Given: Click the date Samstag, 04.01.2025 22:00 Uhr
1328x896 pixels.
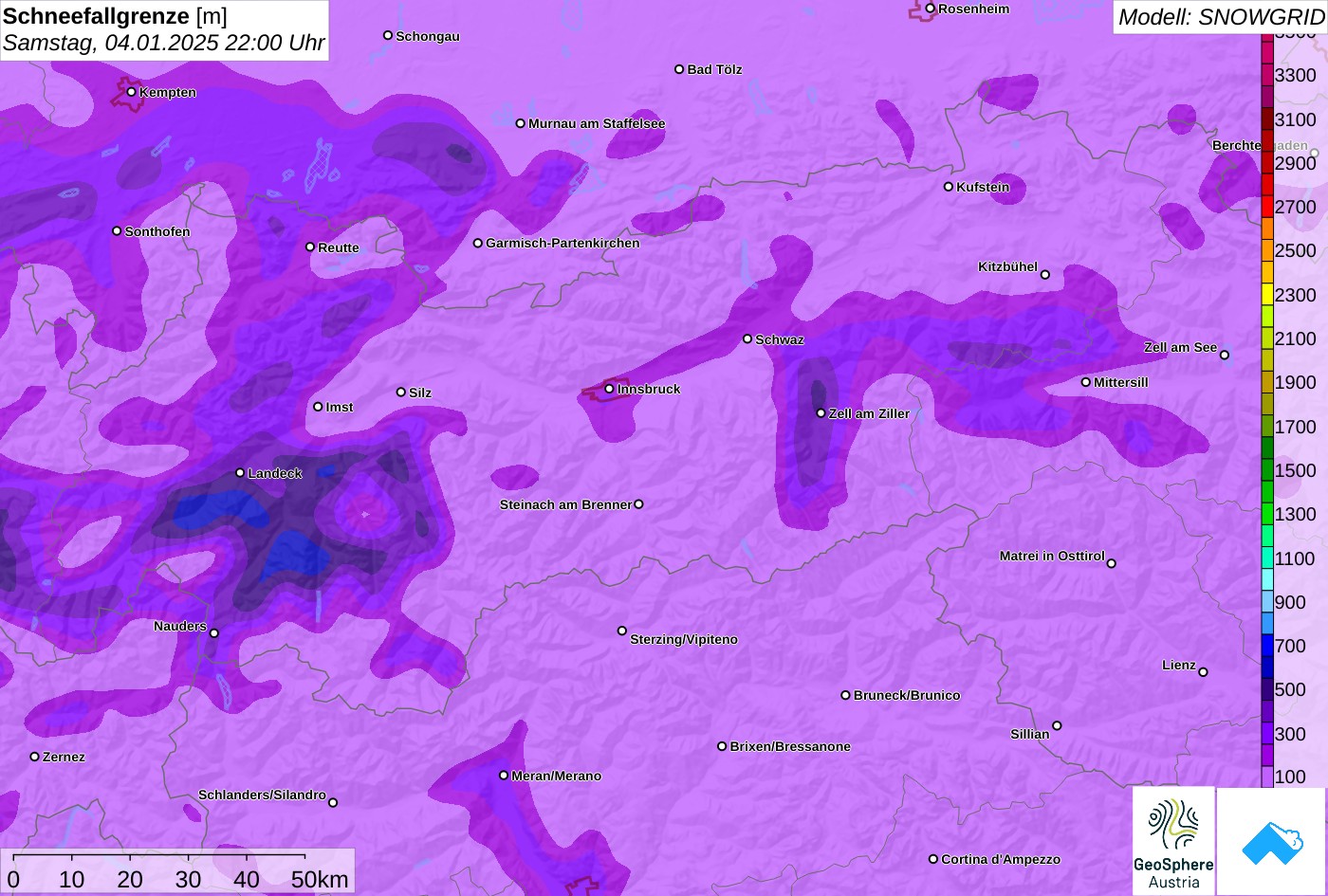Looking at the screenshot, I should [164, 43].
